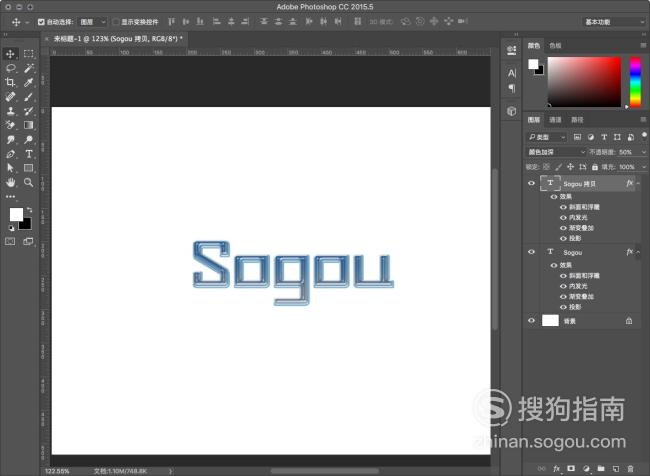Toggle Quick Mask mode

(10, 241)
